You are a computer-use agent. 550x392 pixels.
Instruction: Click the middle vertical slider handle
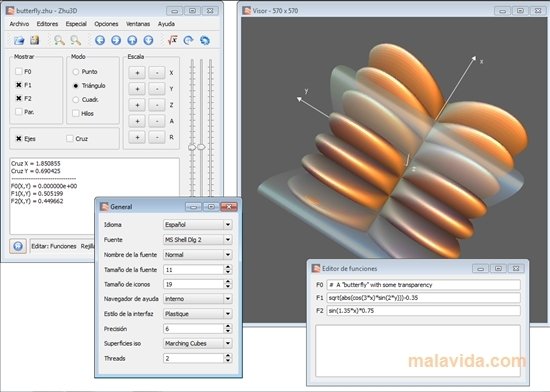pos(201,147)
